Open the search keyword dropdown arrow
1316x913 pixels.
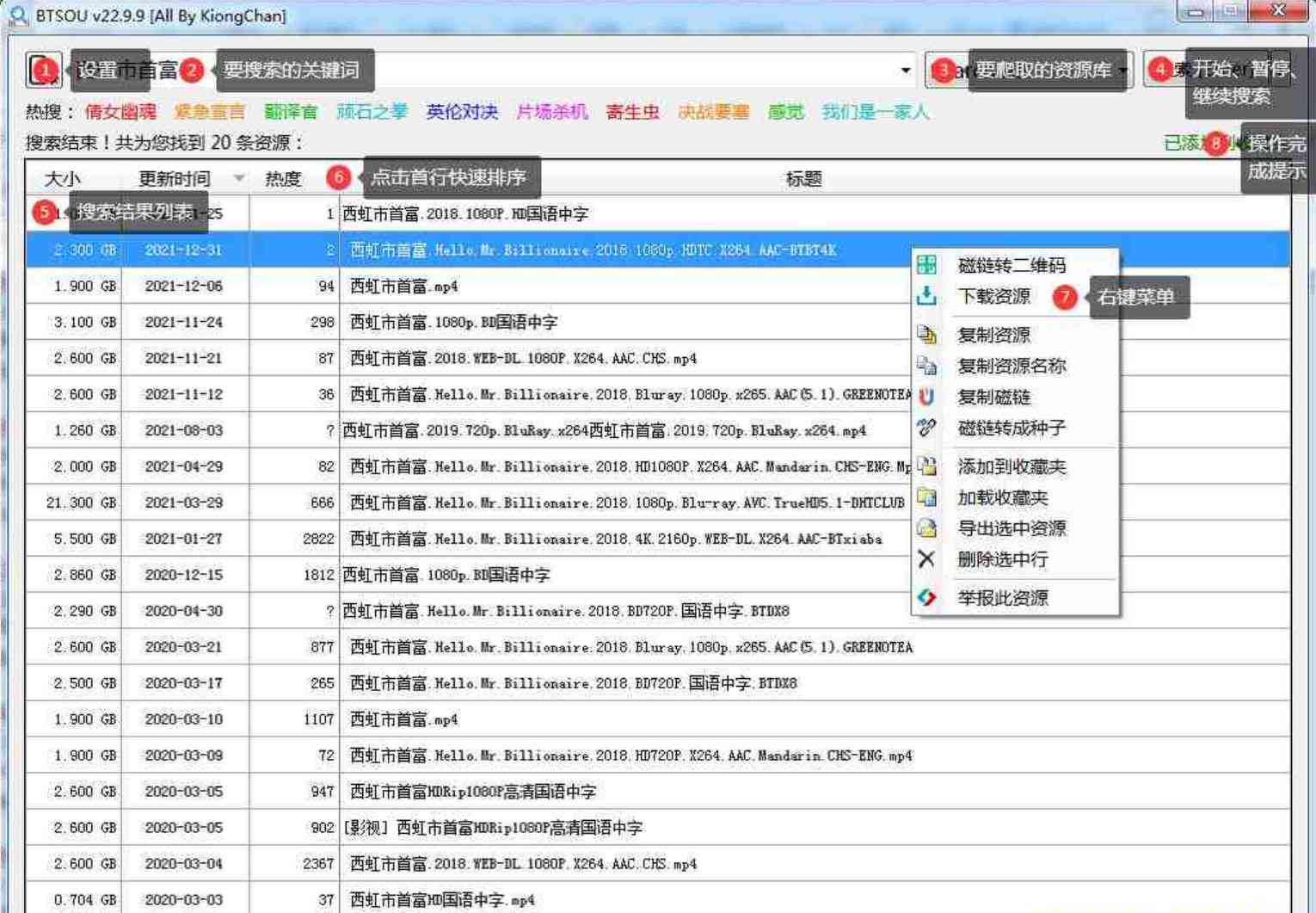click(x=906, y=71)
